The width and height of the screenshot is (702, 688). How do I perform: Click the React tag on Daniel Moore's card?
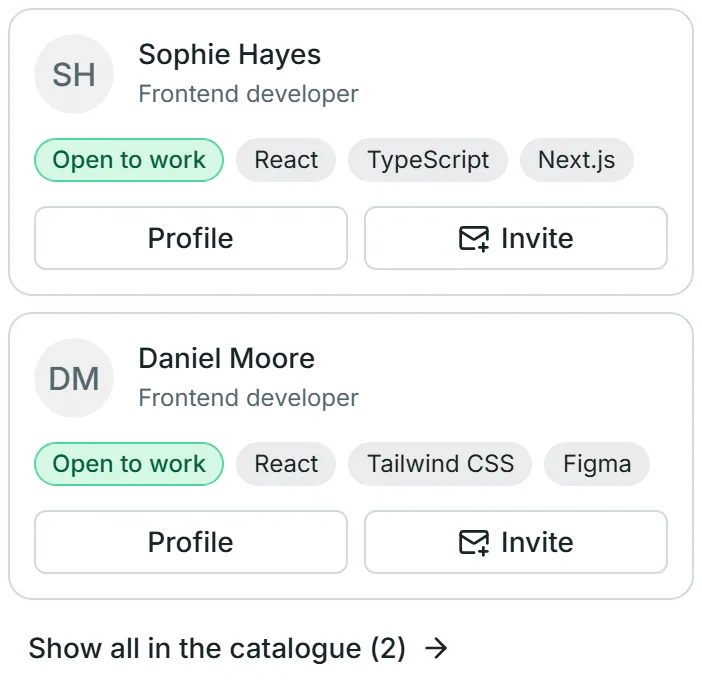coord(286,464)
